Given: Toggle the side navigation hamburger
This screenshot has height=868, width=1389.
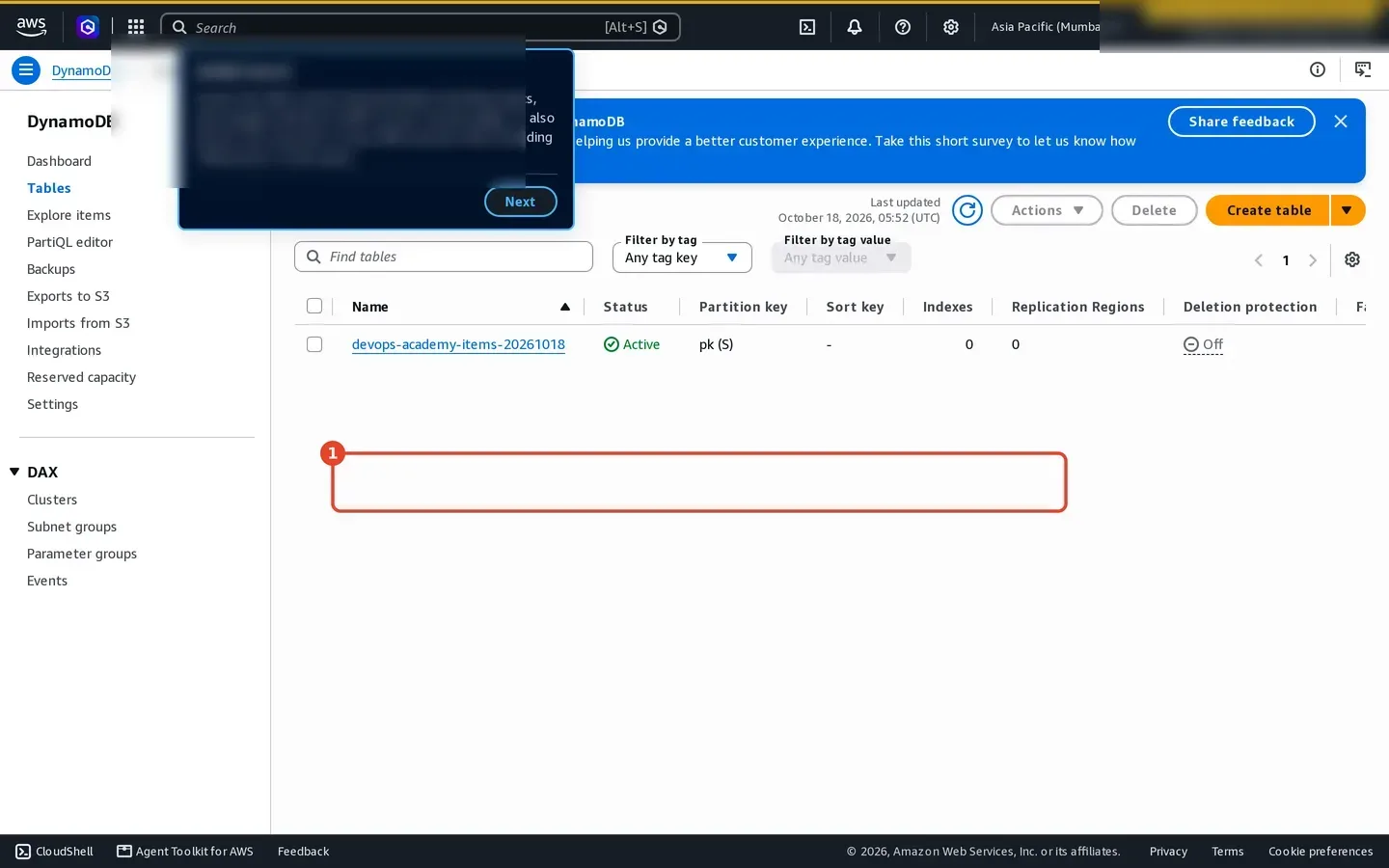Looking at the screenshot, I should click(26, 69).
